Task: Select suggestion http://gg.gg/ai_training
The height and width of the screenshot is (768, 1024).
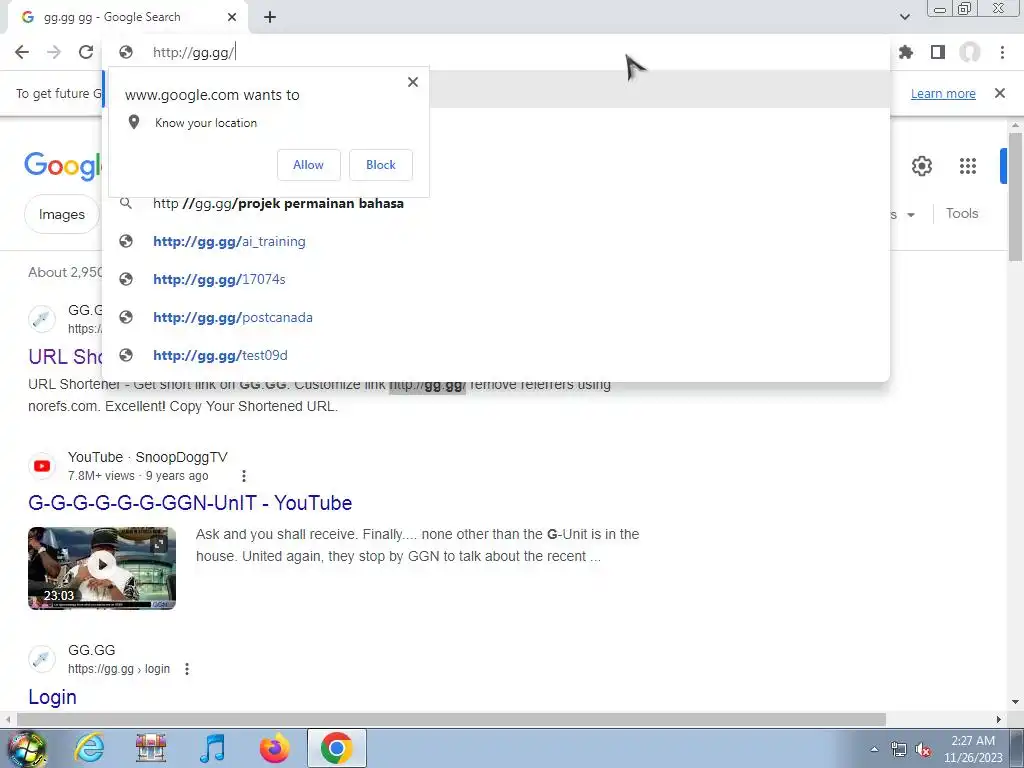Action: [x=496, y=242]
